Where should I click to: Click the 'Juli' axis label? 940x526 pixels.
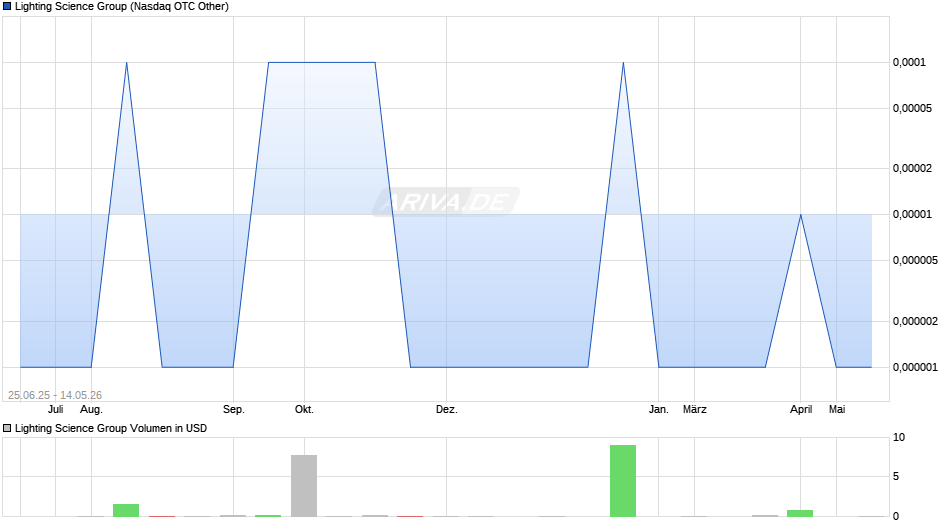click(x=56, y=410)
